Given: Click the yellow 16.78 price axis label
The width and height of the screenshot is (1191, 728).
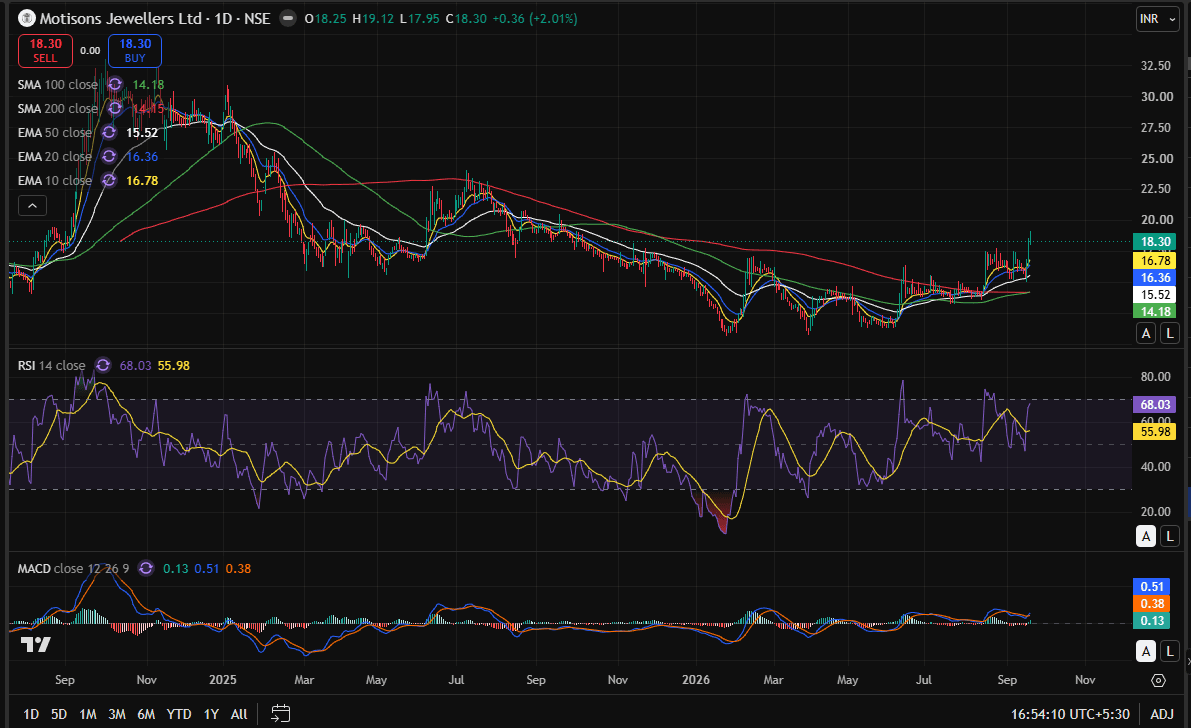Looking at the screenshot, I should click(1155, 260).
